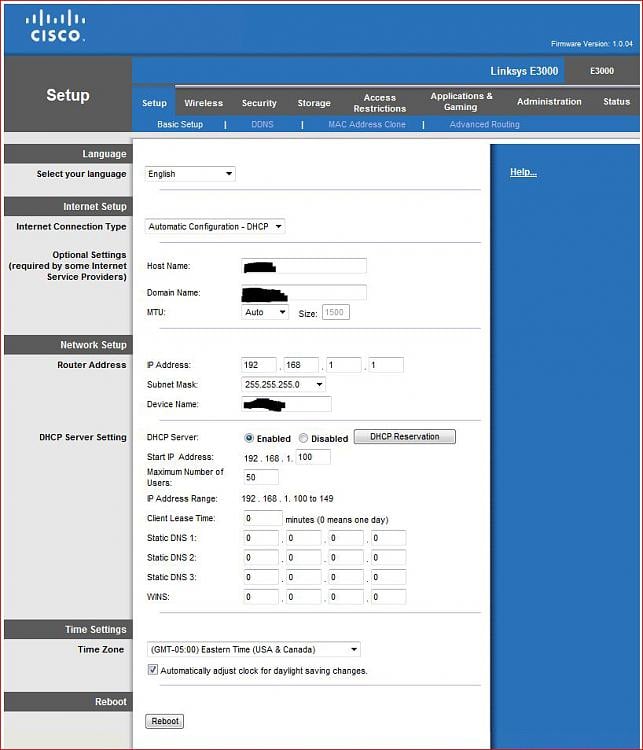Click the MTU Size field
The height and width of the screenshot is (750, 643).
336,312
